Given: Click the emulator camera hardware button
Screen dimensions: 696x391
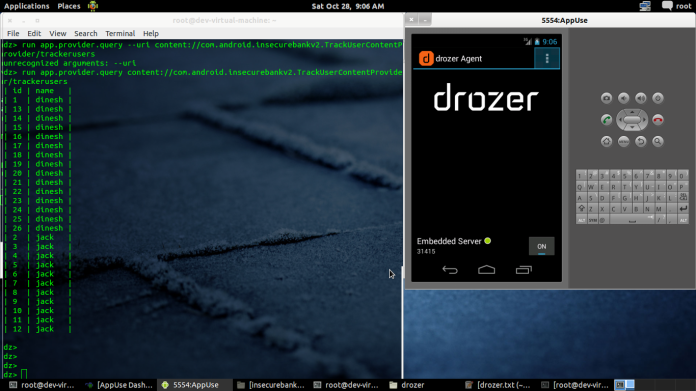Looking at the screenshot, I should 606,98.
